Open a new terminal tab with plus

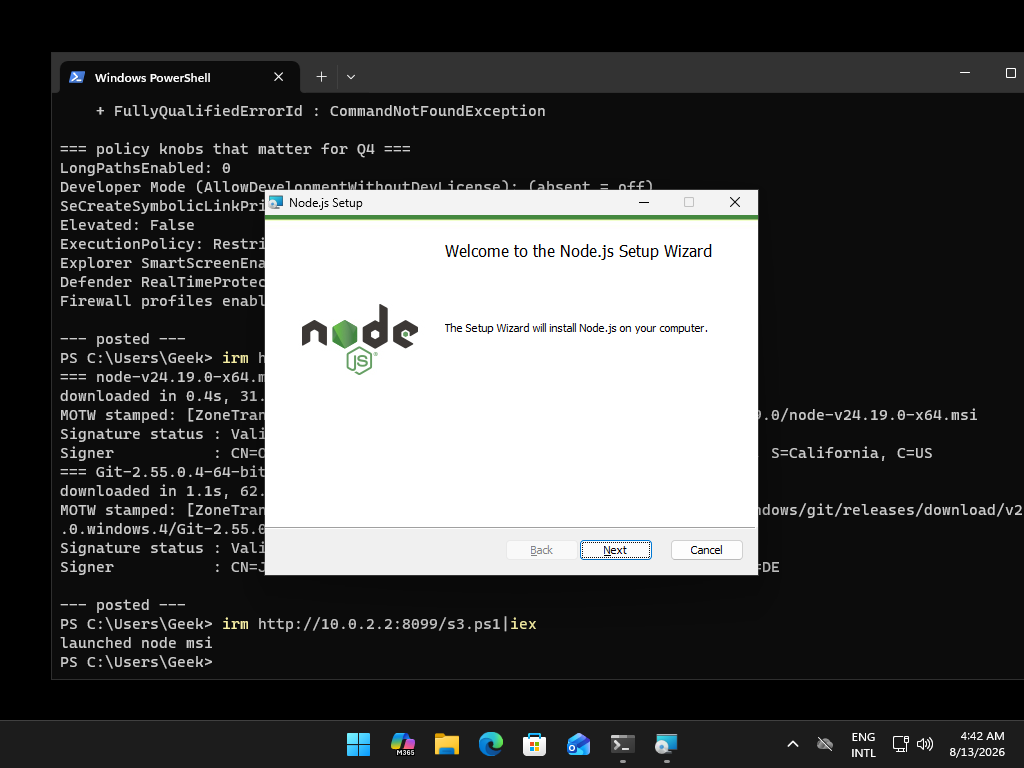pyautogui.click(x=321, y=77)
